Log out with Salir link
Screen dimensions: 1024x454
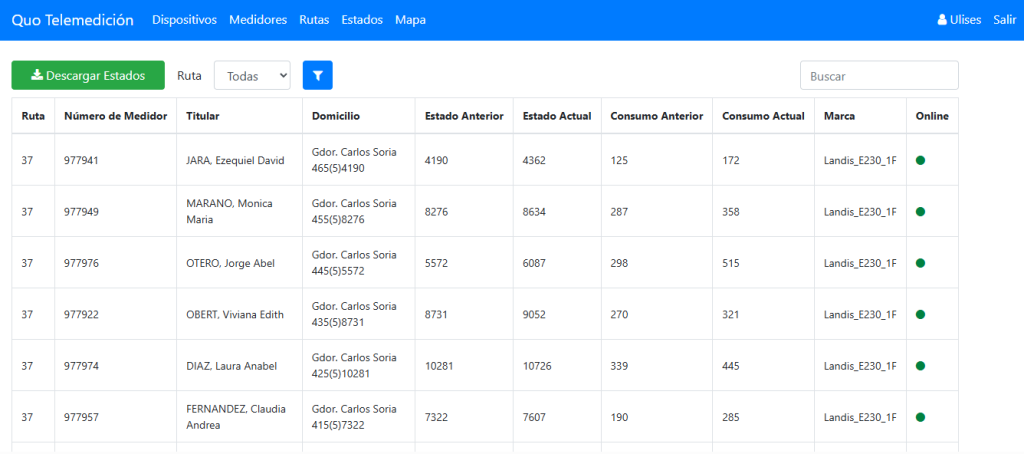[1004, 20]
